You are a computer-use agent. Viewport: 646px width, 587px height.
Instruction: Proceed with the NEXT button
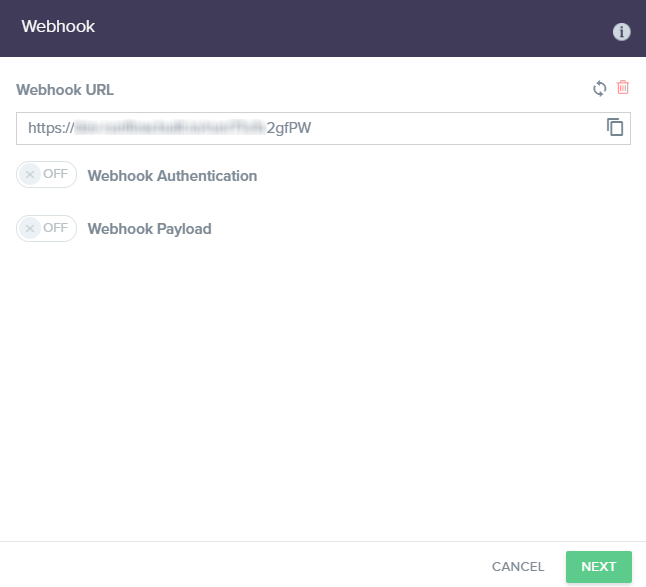599,567
